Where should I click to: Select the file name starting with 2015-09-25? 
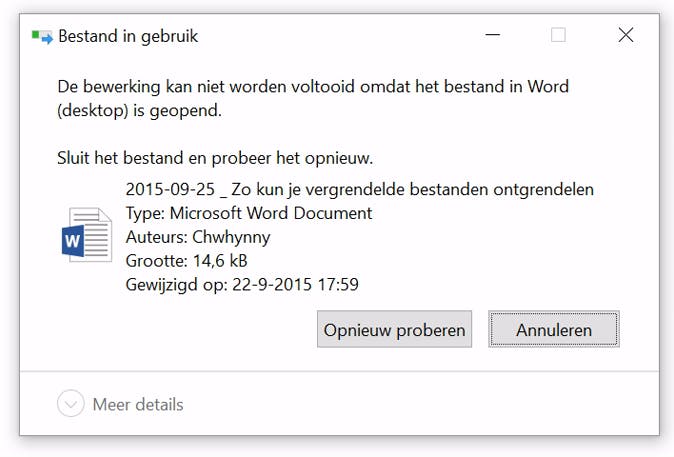[x=360, y=189]
